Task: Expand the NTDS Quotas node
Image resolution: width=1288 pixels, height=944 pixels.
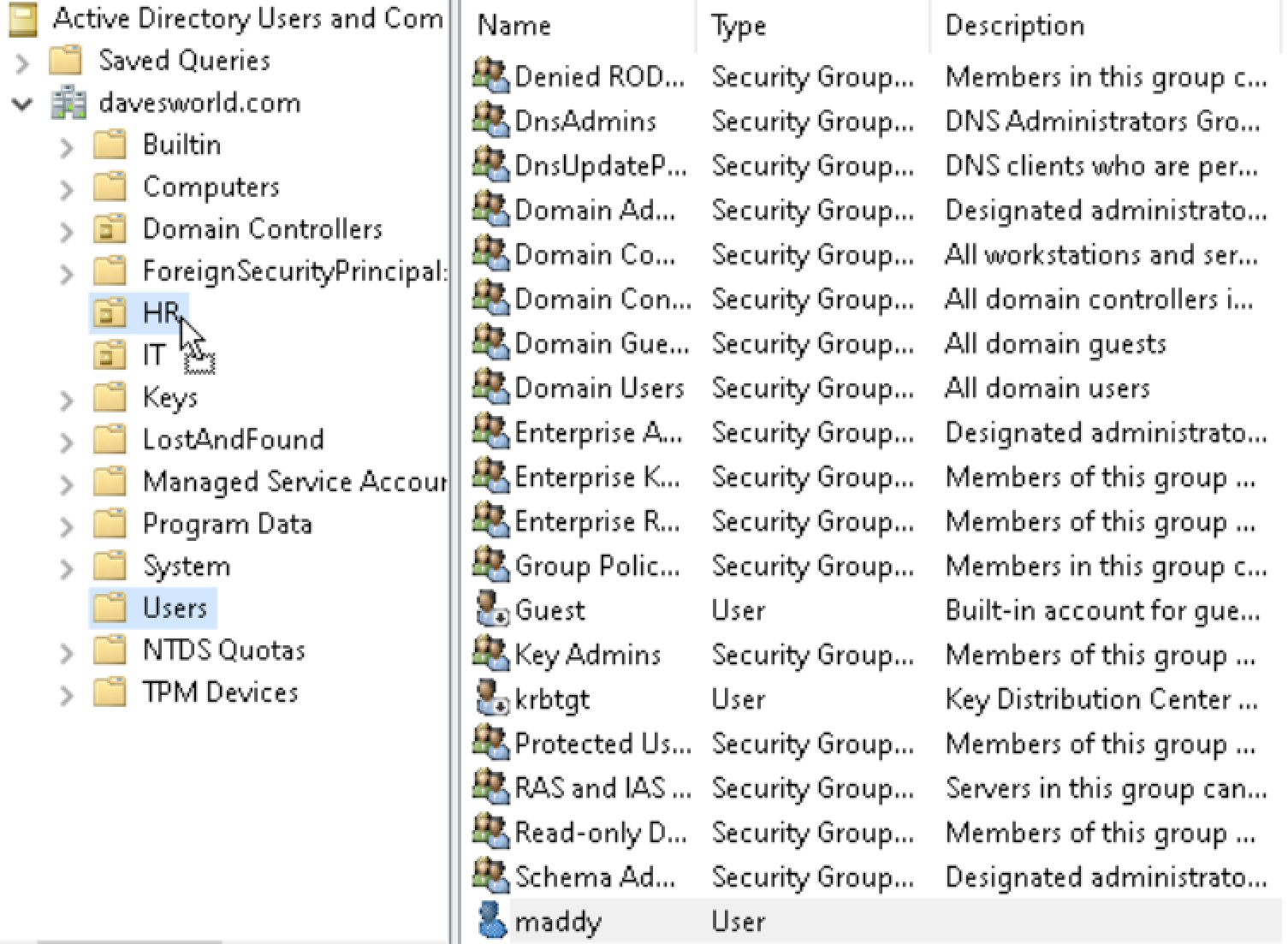Action: tap(68, 653)
